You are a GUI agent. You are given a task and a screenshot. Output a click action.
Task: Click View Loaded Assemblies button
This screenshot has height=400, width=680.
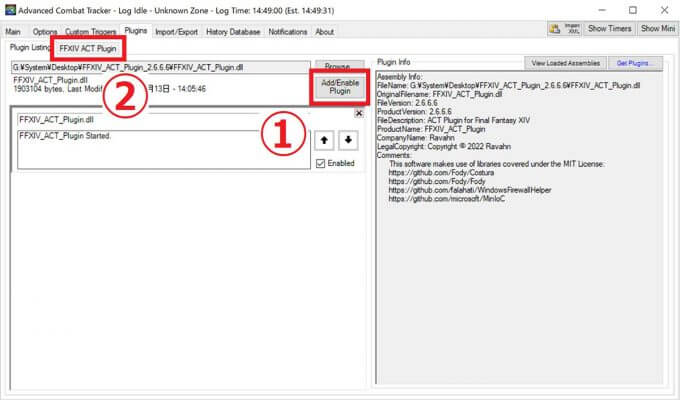566,63
